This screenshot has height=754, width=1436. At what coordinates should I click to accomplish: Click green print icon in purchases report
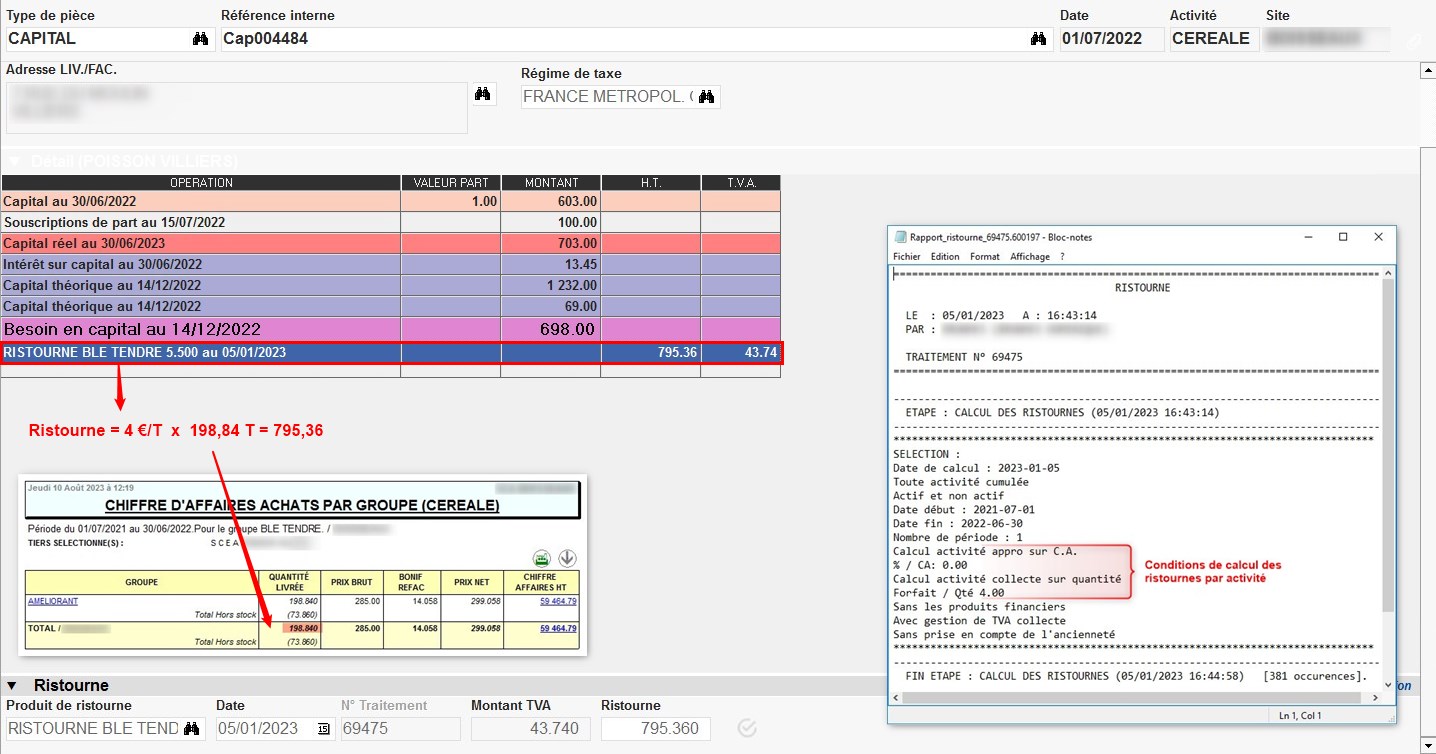[541, 558]
